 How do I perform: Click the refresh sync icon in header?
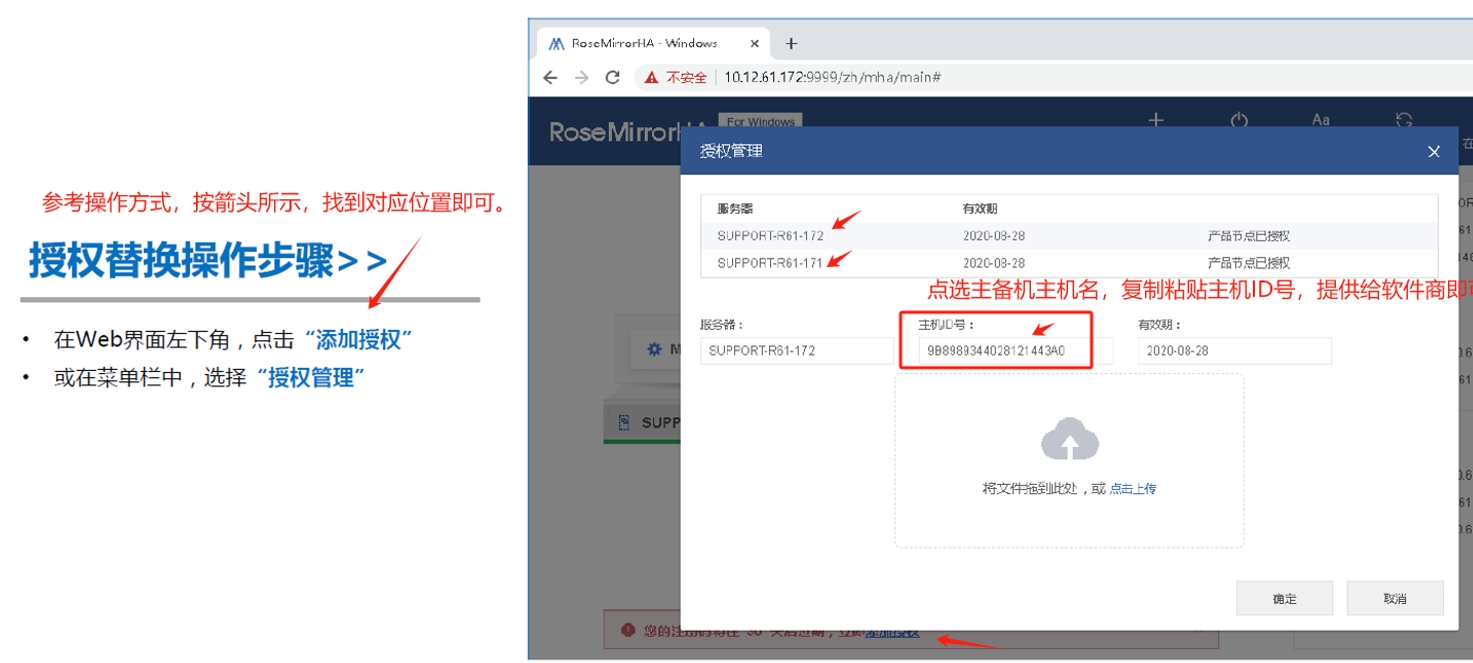coord(1404,120)
